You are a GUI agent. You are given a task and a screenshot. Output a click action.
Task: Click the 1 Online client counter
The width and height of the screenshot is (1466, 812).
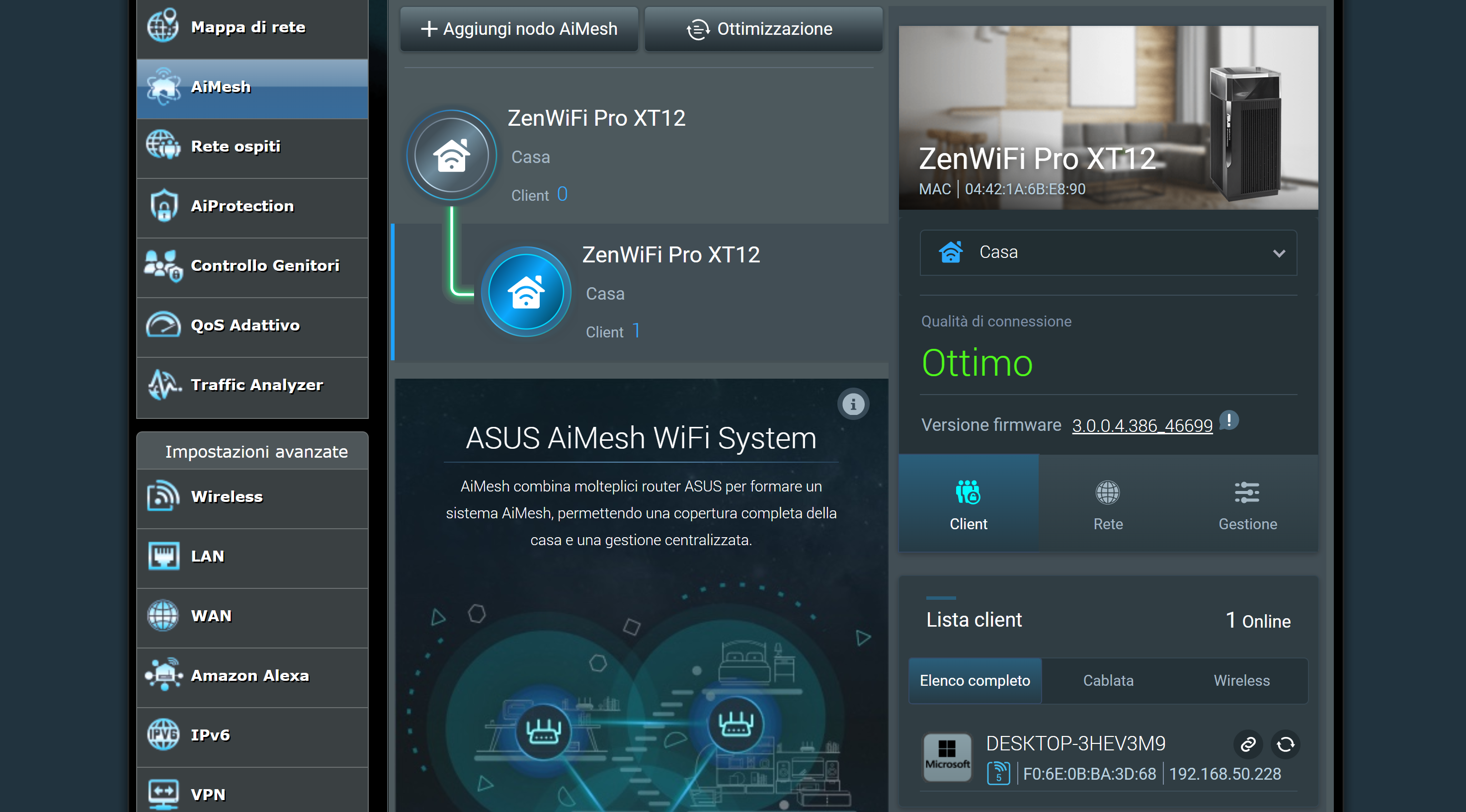coord(1258,620)
